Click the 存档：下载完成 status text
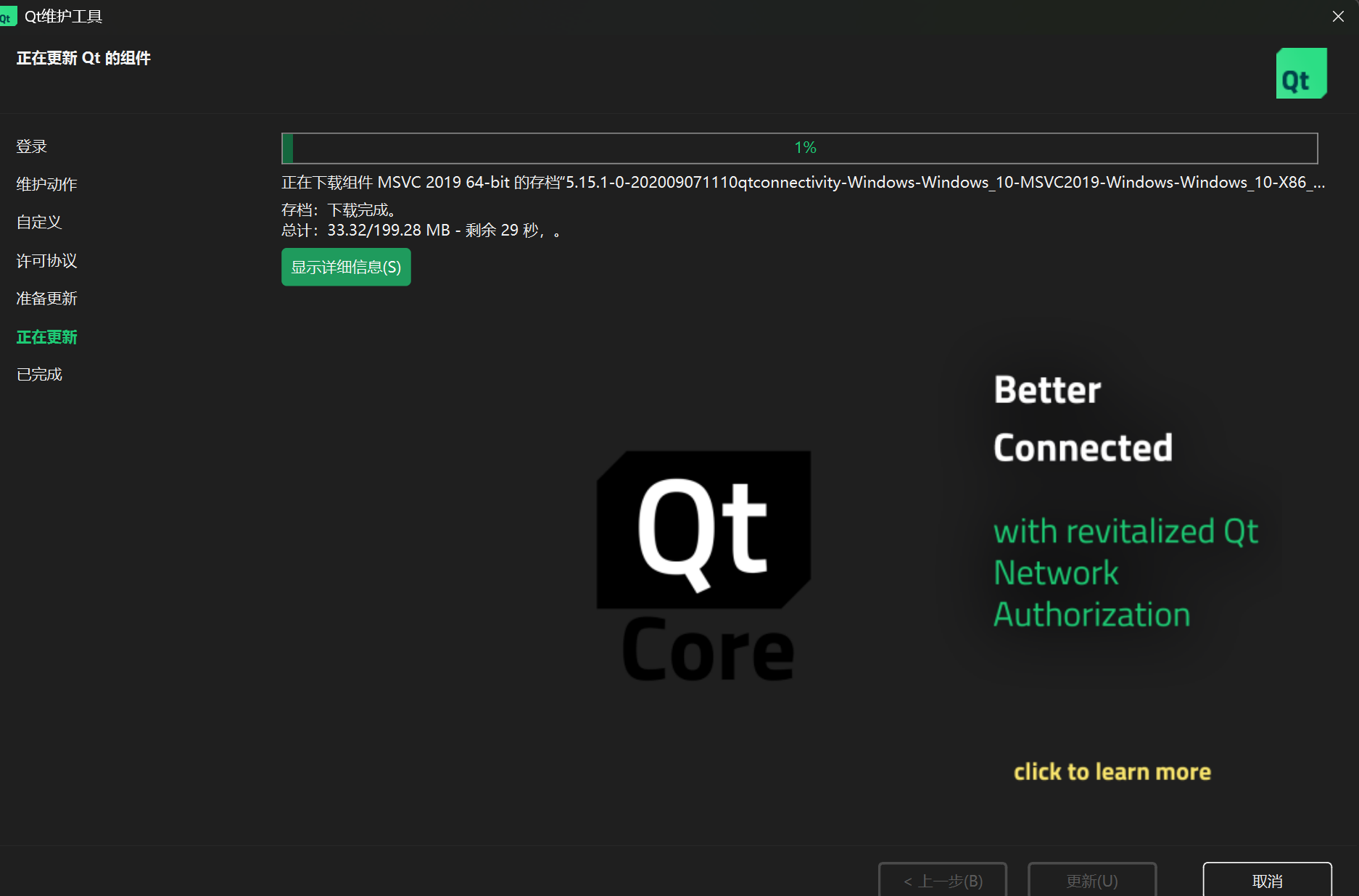The height and width of the screenshot is (896, 1359). (339, 210)
